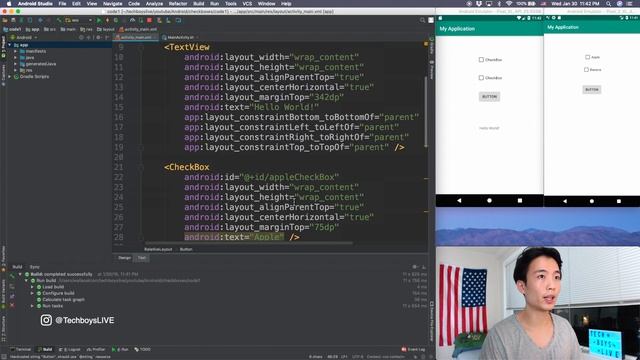Expand Gradle Scripts node
Viewport: 640px width, 360px height.
click(10, 76)
